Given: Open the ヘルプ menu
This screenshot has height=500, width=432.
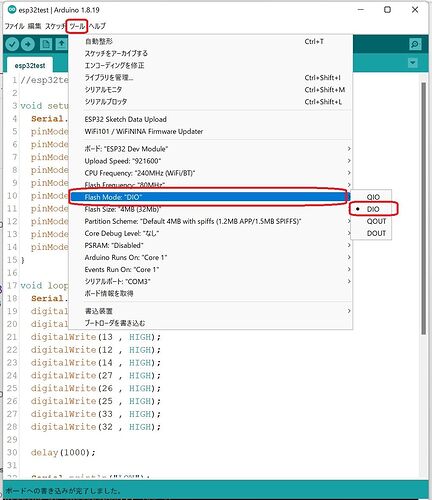Looking at the screenshot, I should [x=98, y=26].
